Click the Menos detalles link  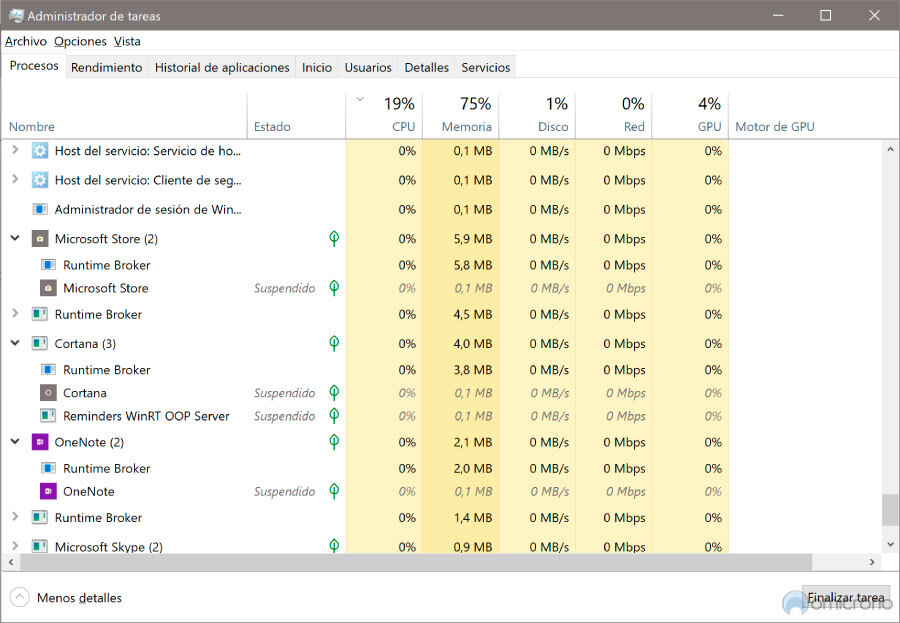click(x=80, y=598)
